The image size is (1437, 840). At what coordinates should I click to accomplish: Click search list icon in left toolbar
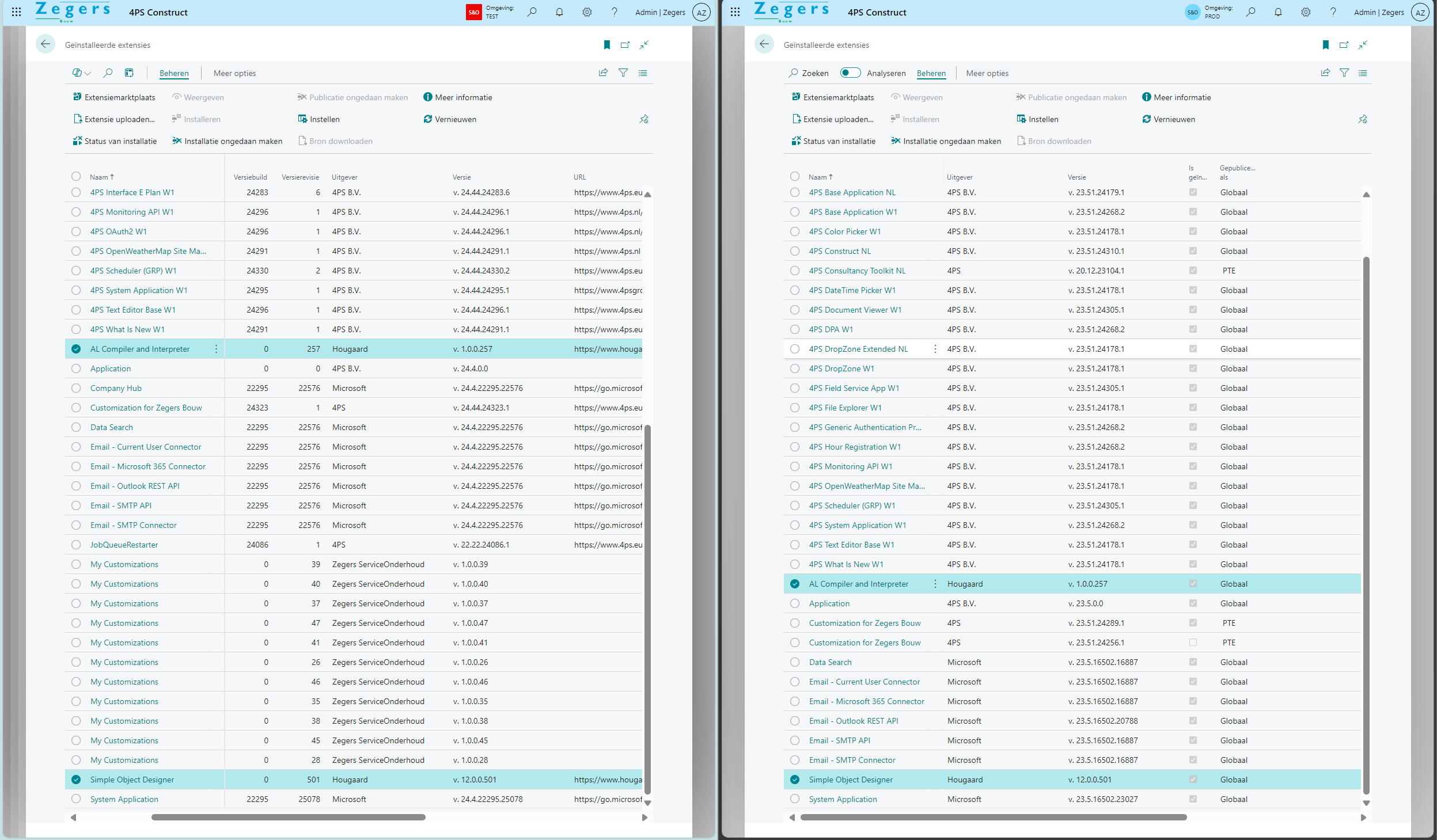[108, 73]
